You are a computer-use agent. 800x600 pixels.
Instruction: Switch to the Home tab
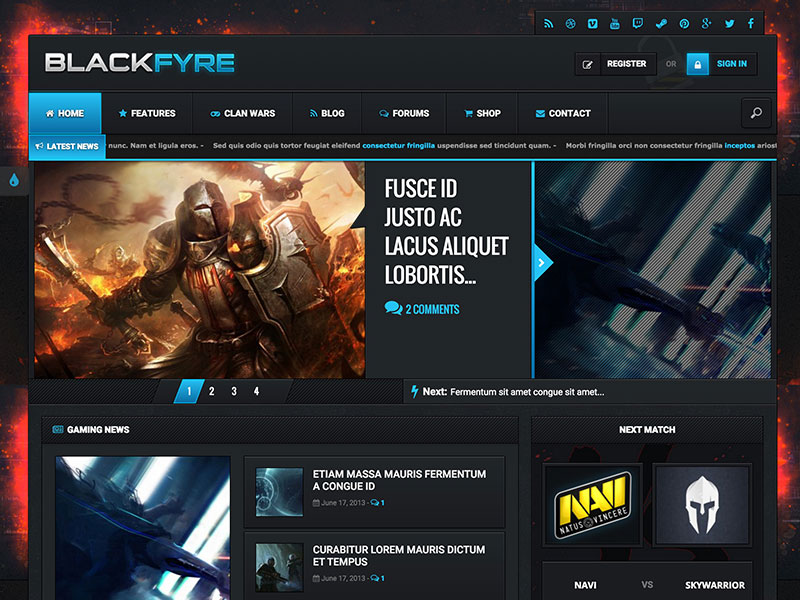pos(64,113)
